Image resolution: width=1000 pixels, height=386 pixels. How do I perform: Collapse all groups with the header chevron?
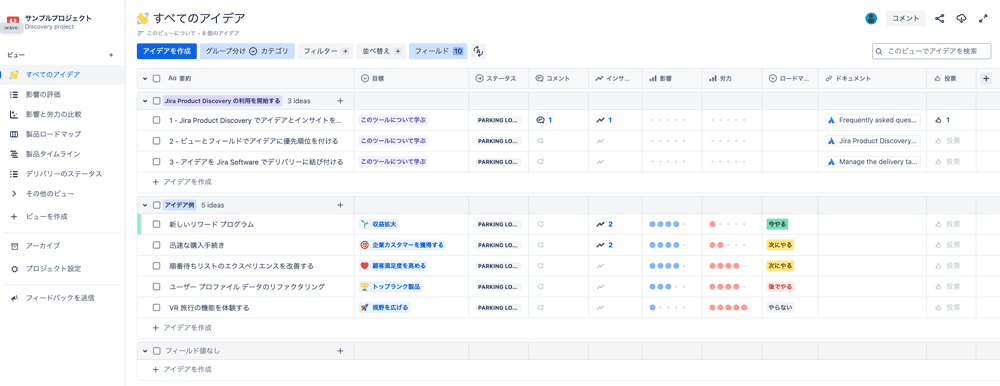click(145, 78)
